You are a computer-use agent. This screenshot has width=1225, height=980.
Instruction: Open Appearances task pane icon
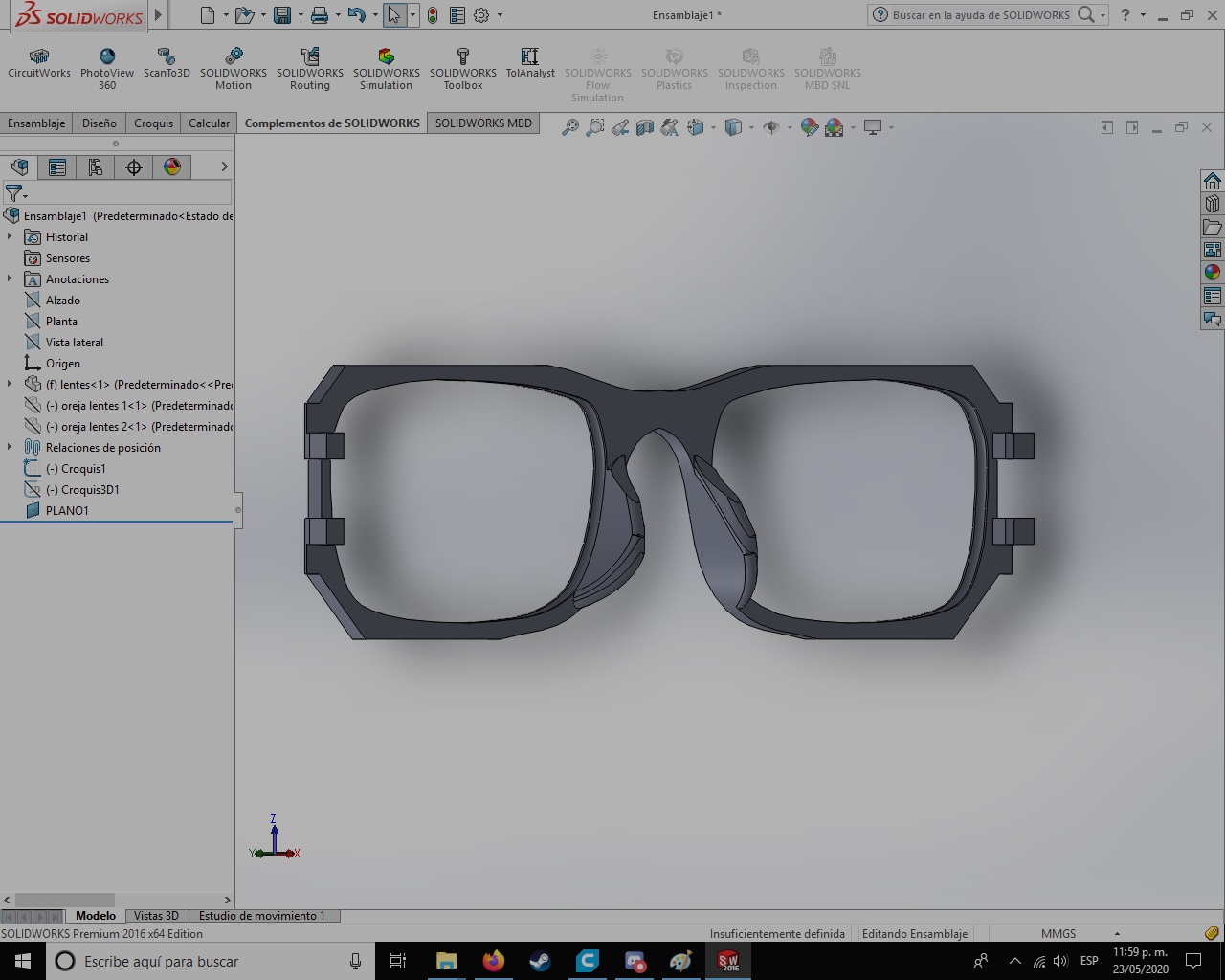point(1213,273)
